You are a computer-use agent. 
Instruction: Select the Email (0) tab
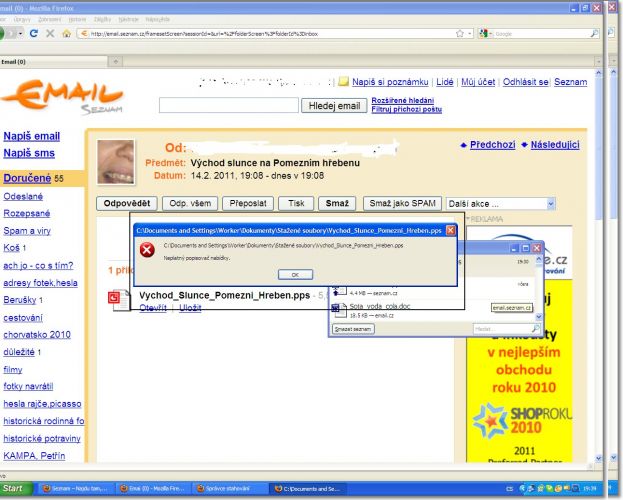click(x=54, y=62)
